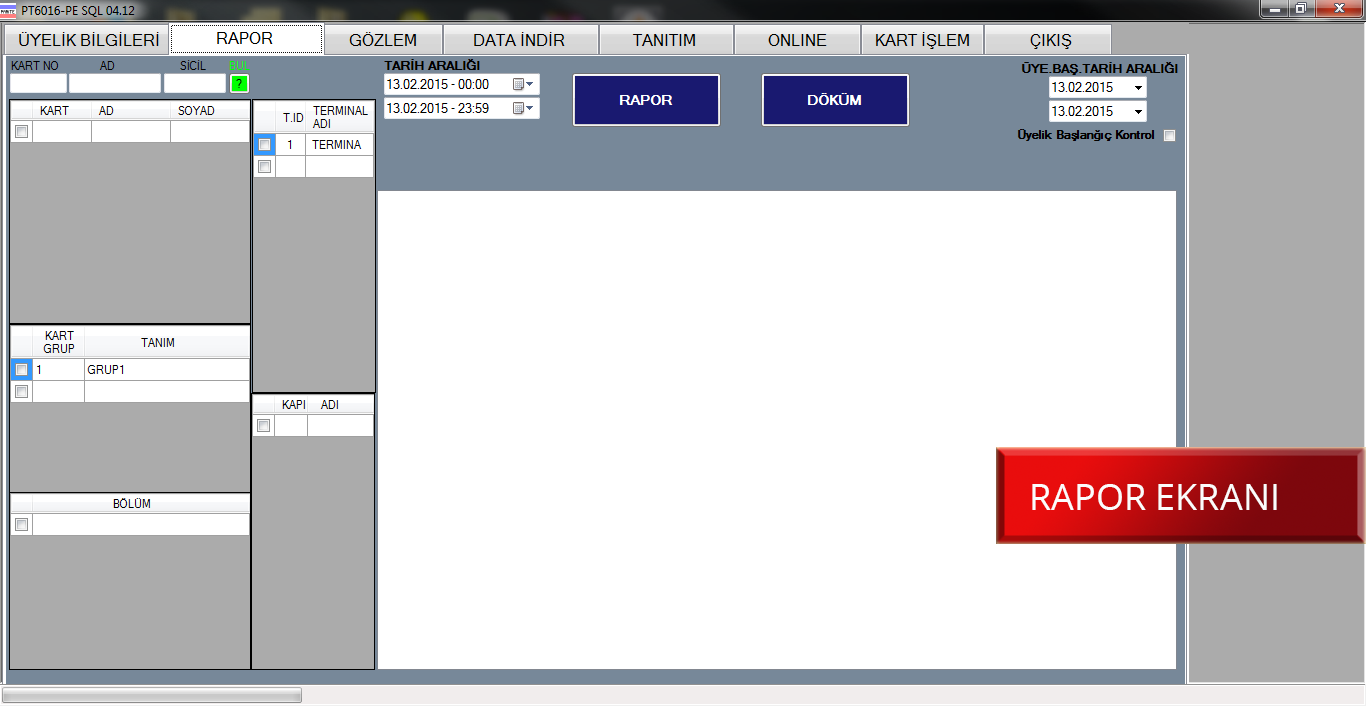Tick the checkbox for TERMINA terminal row

click(x=264, y=145)
